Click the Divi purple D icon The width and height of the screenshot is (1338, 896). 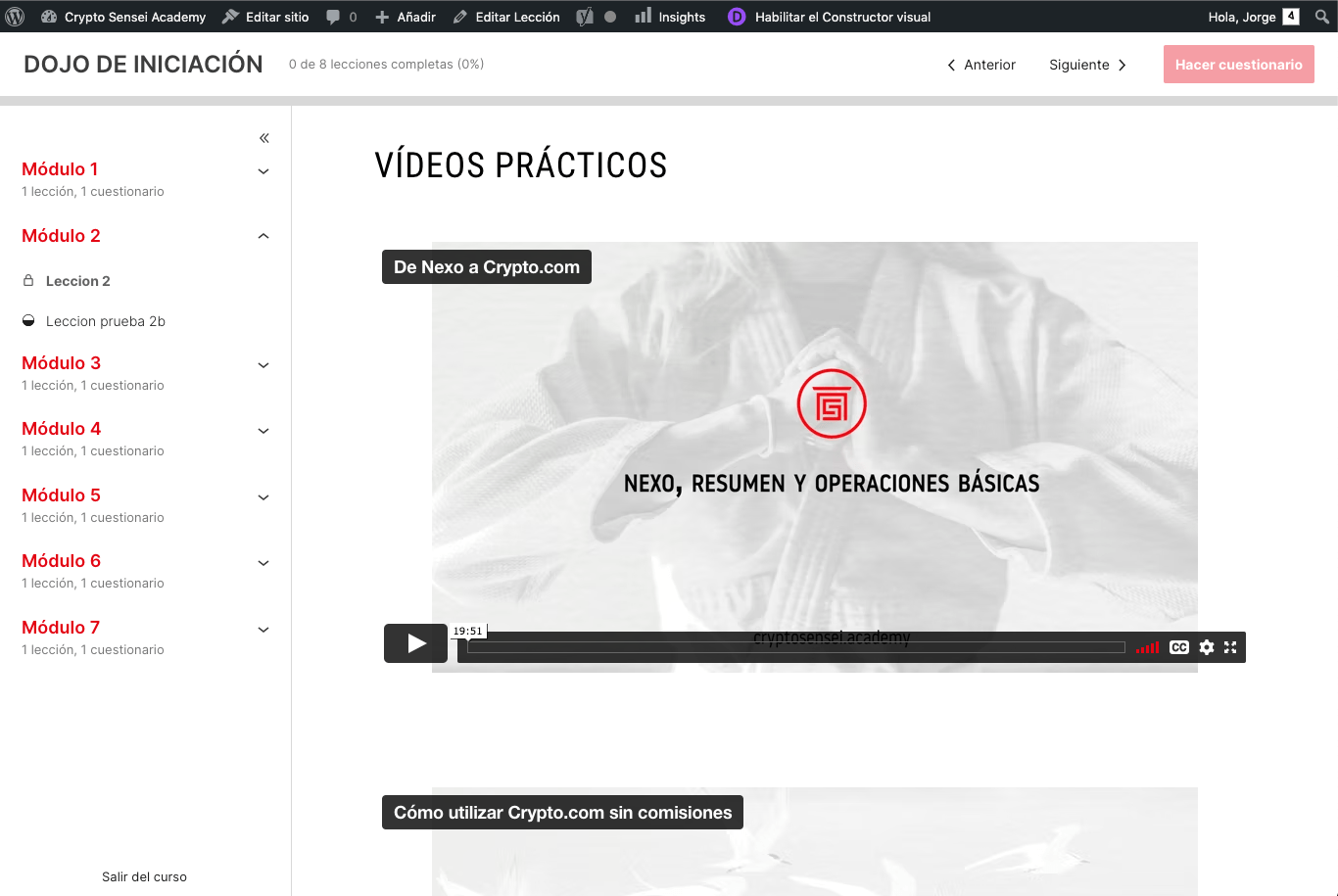coord(737,17)
